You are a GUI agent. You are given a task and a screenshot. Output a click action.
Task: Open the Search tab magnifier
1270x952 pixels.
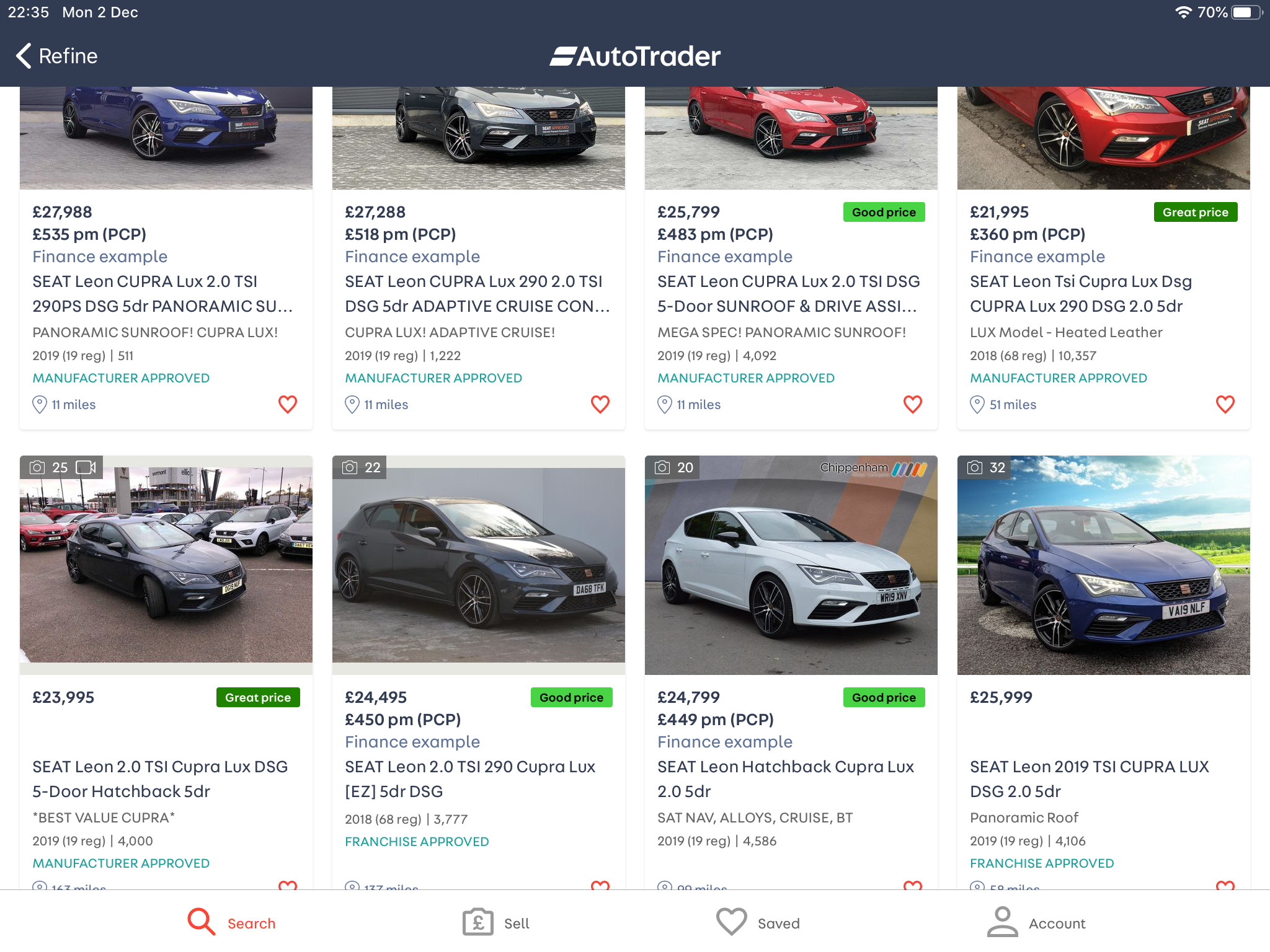202,922
